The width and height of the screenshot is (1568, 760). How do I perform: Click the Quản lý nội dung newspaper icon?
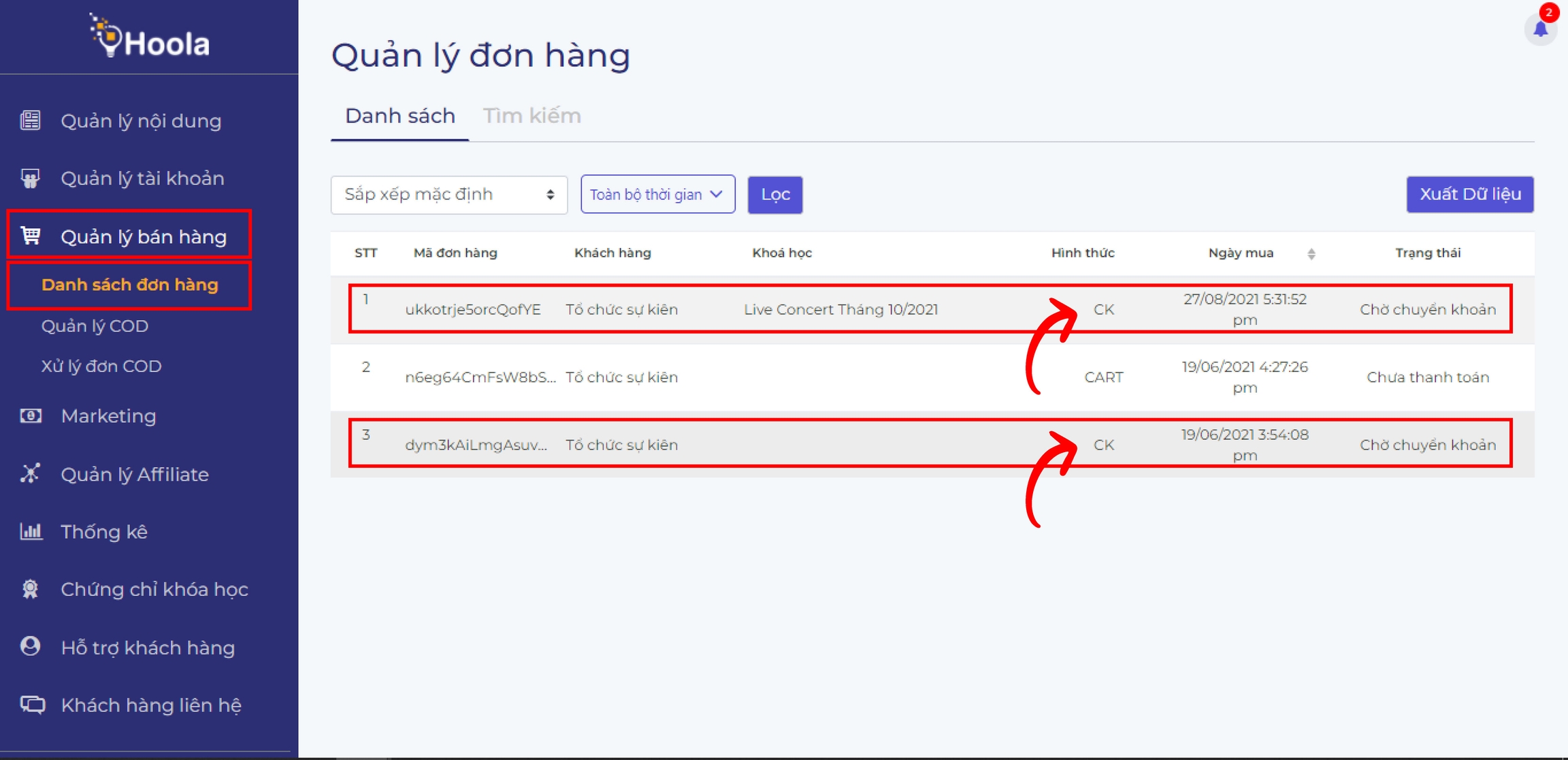pos(31,121)
